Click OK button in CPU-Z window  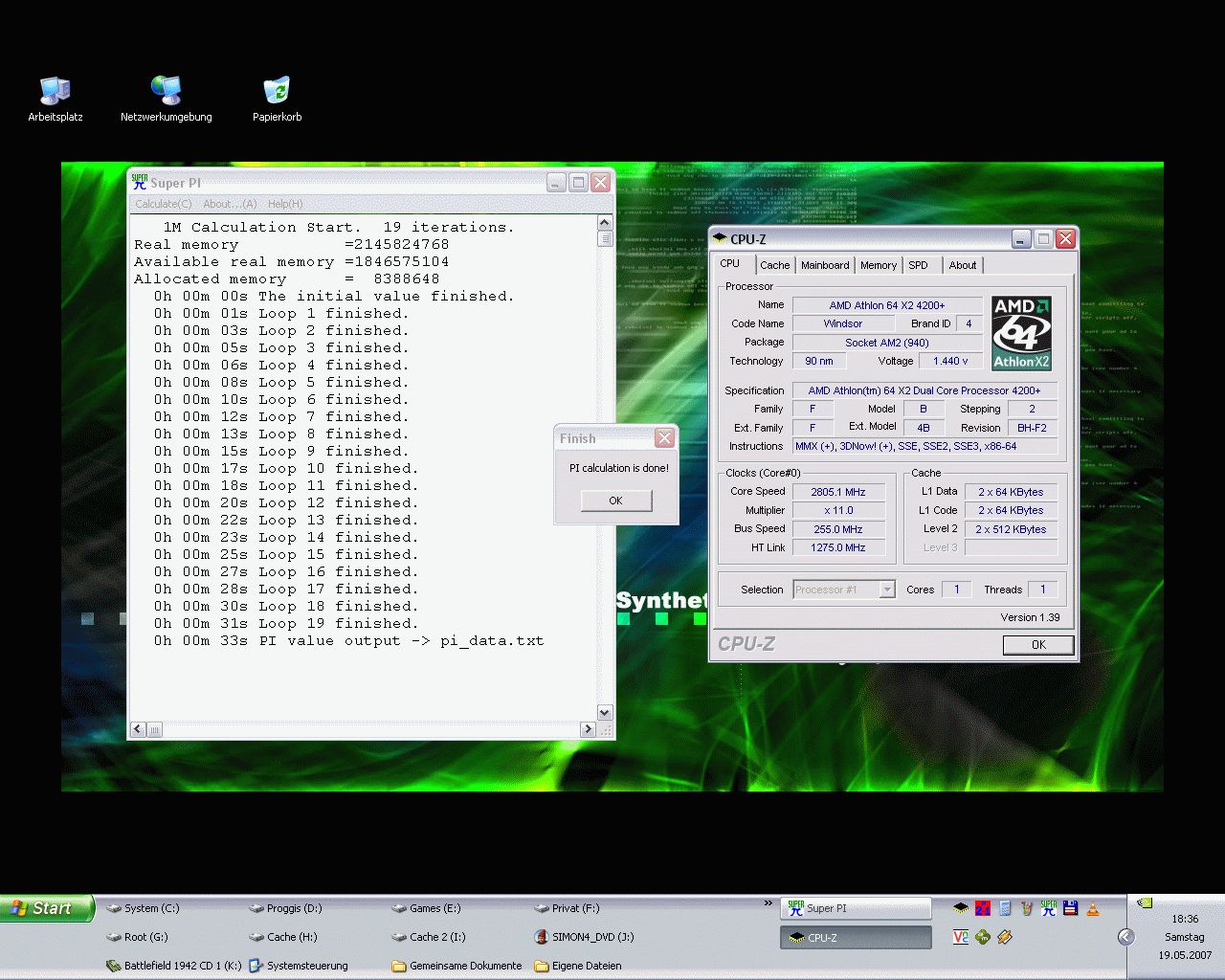(x=1038, y=645)
